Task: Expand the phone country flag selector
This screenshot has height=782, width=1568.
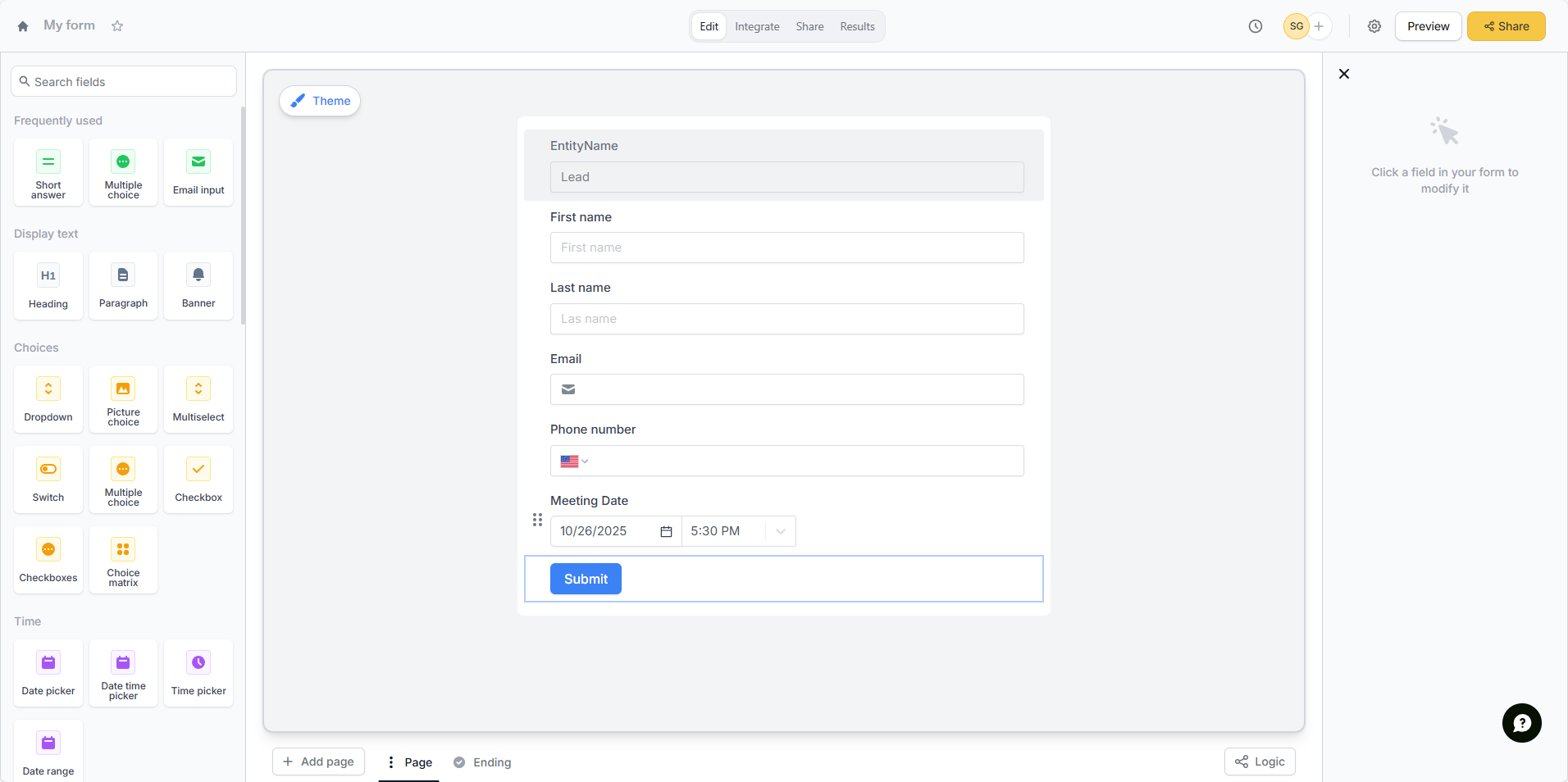Action: tap(574, 461)
